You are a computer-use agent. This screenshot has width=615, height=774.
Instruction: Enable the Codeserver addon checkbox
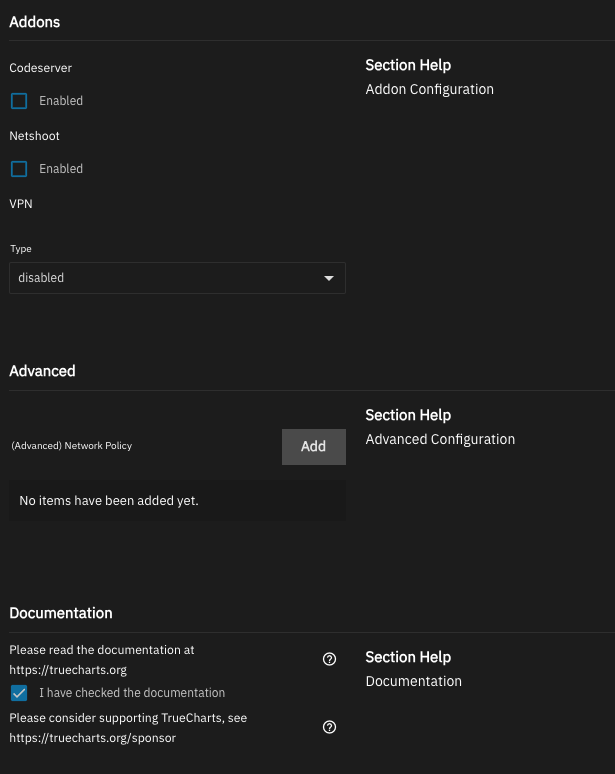click(19, 101)
